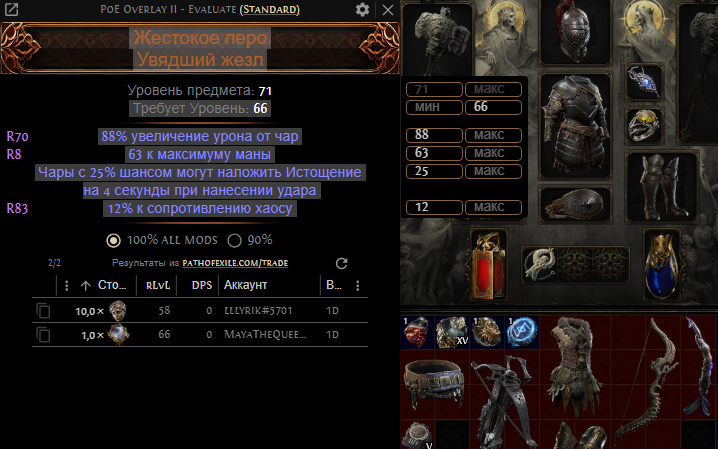Open the three-dot menu at table's right
Image resolution: width=718 pixels, height=449 pixels.
coord(358,286)
